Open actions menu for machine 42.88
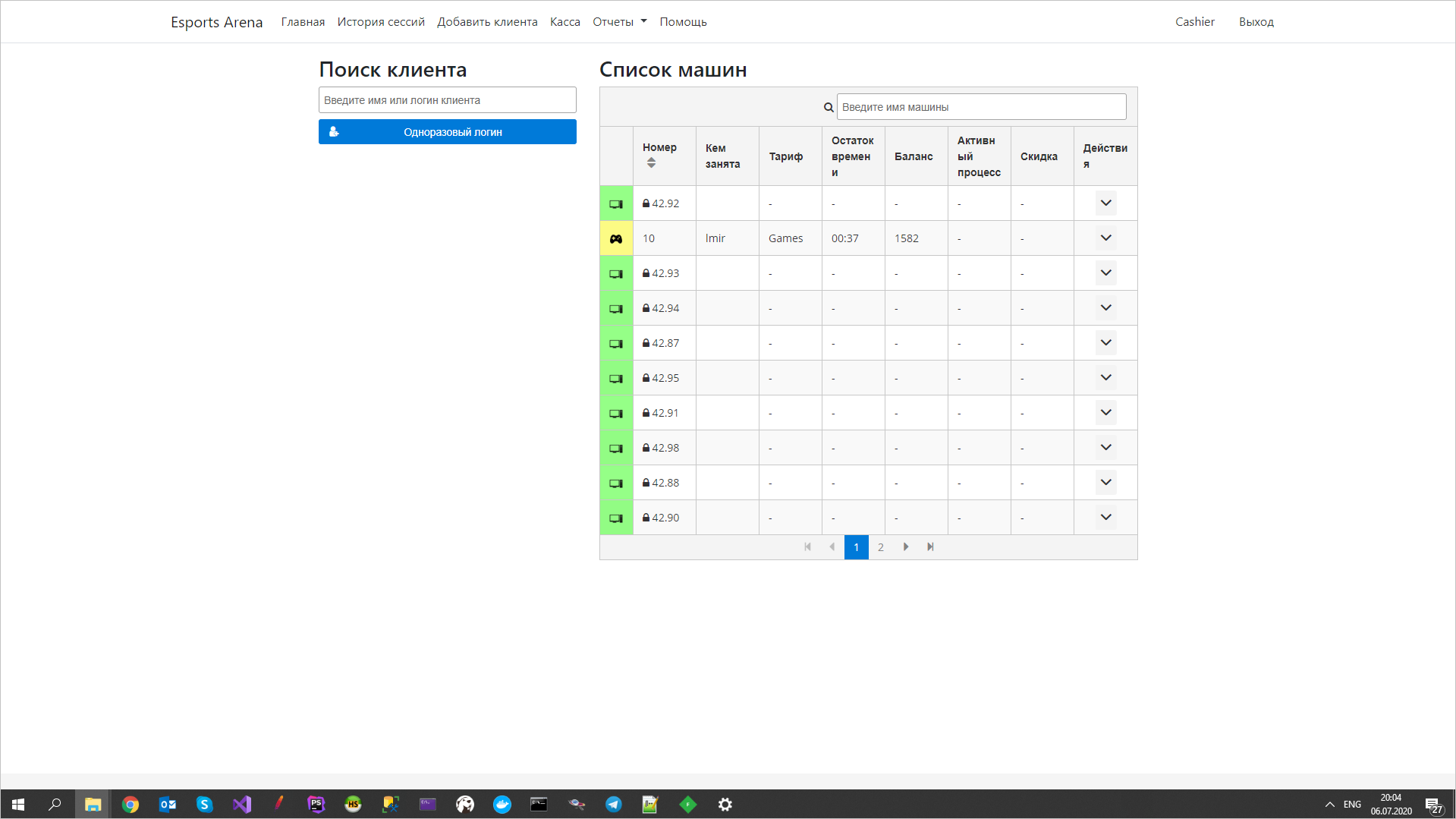Image resolution: width=1456 pixels, height=819 pixels. (1105, 483)
